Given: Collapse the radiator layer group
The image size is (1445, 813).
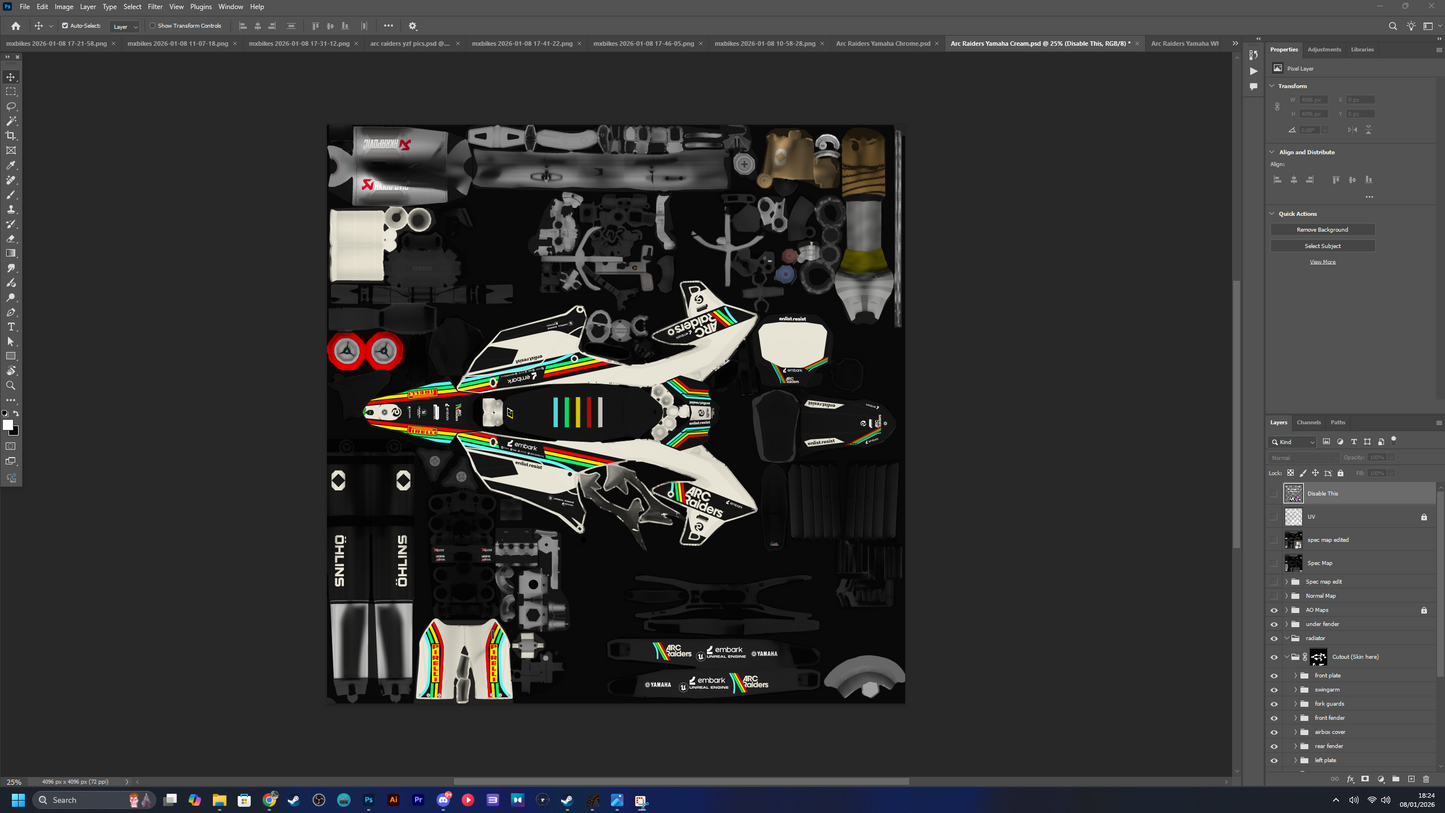Looking at the screenshot, I should (1286, 638).
